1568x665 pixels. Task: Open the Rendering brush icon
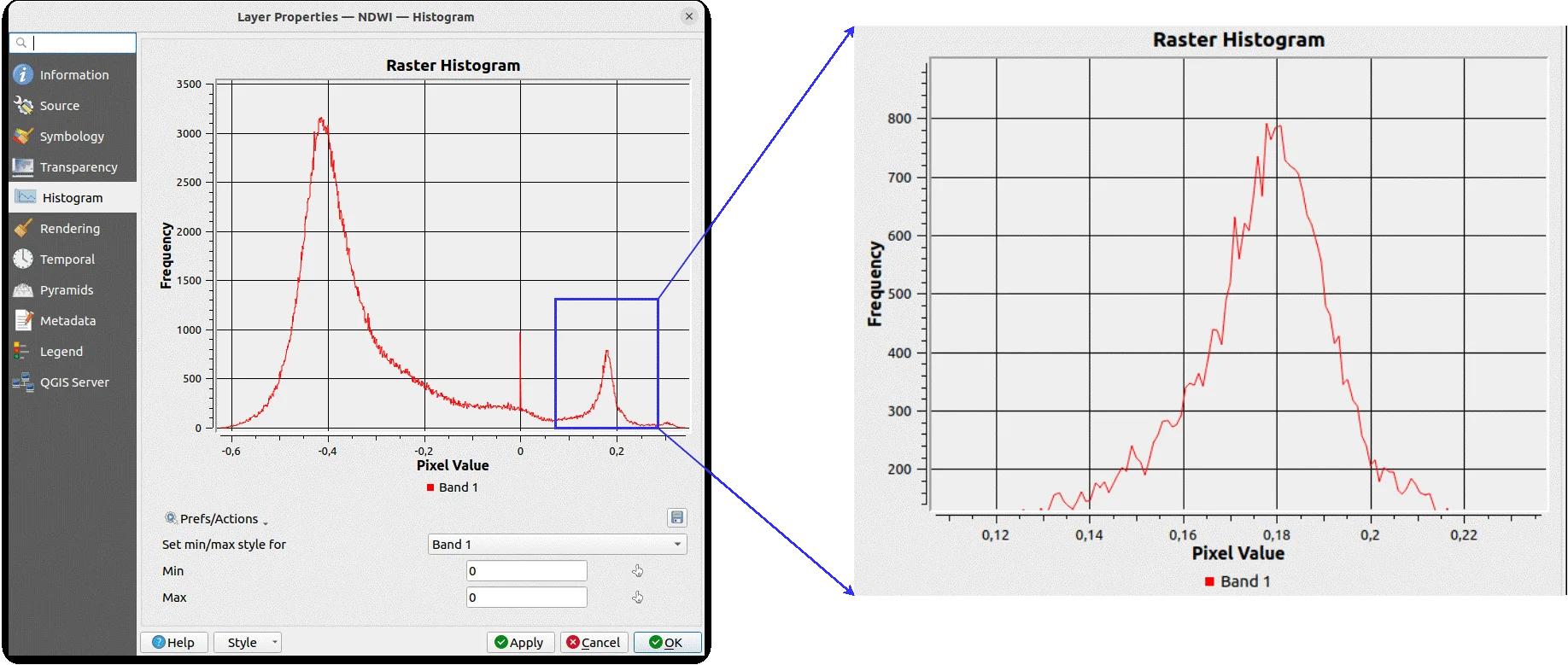tap(23, 229)
